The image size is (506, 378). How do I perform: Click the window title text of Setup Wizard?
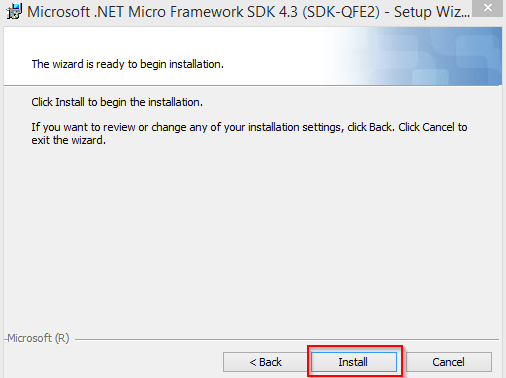248,12
